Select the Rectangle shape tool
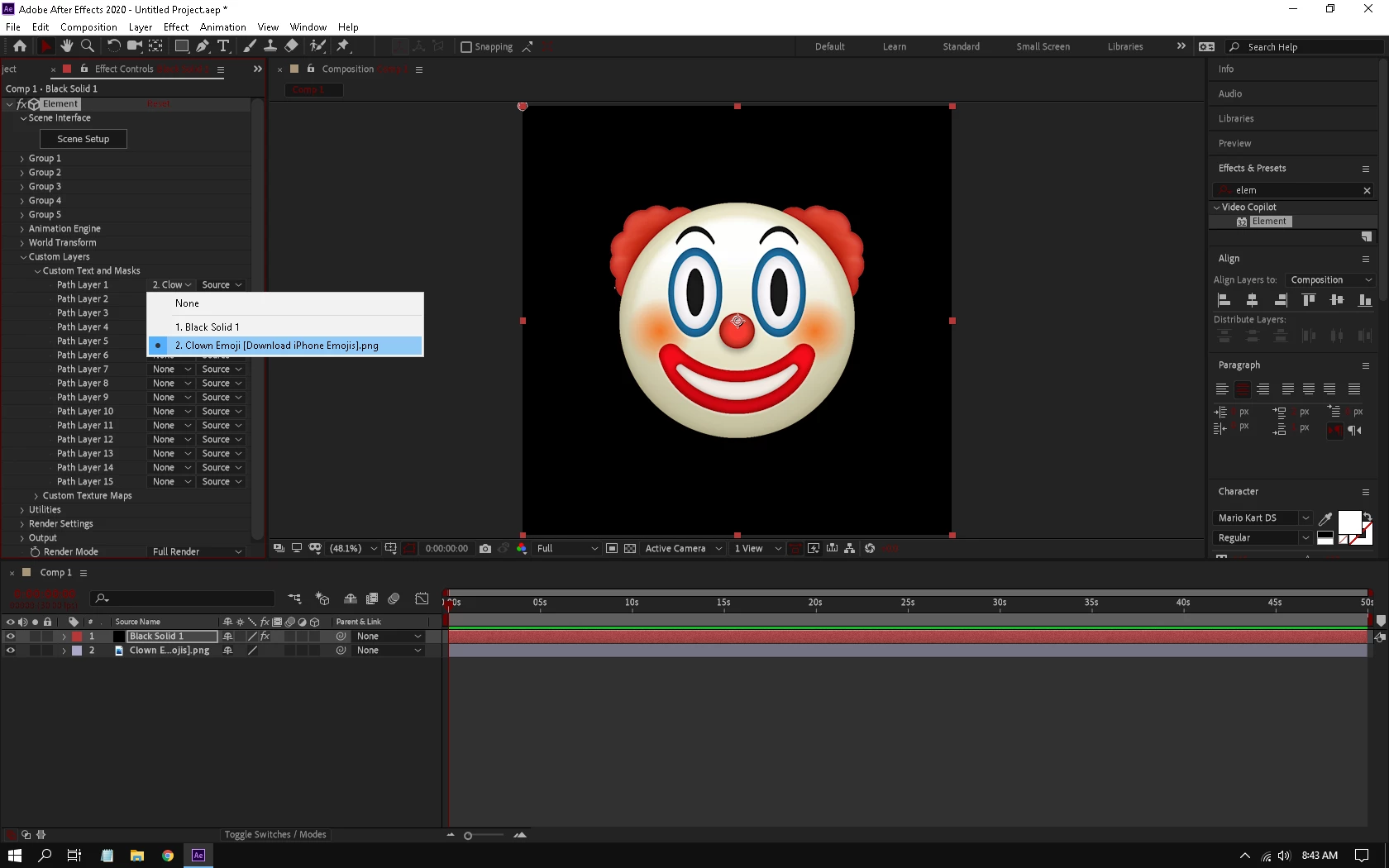The height and width of the screenshot is (868, 1389). [x=182, y=46]
